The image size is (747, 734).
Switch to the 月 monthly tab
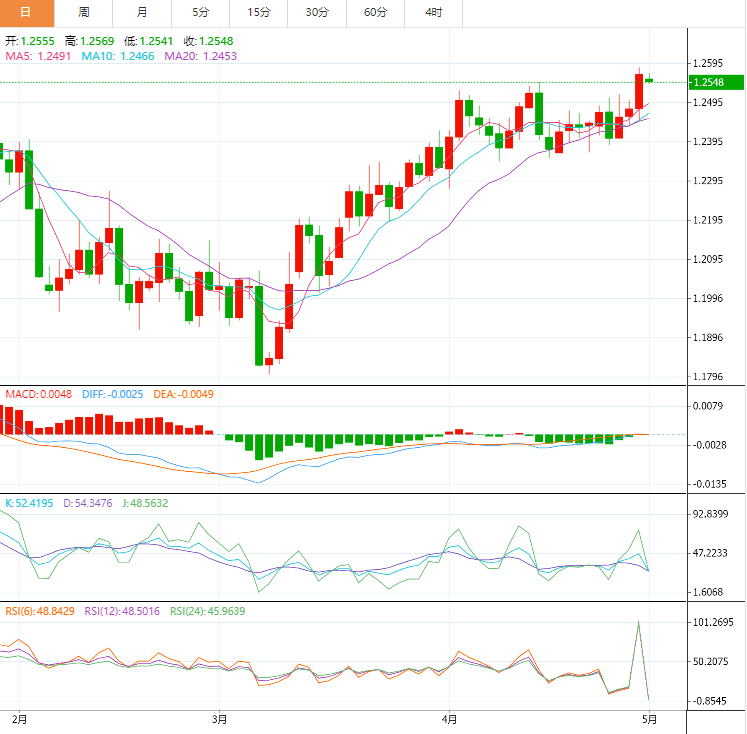coord(142,13)
